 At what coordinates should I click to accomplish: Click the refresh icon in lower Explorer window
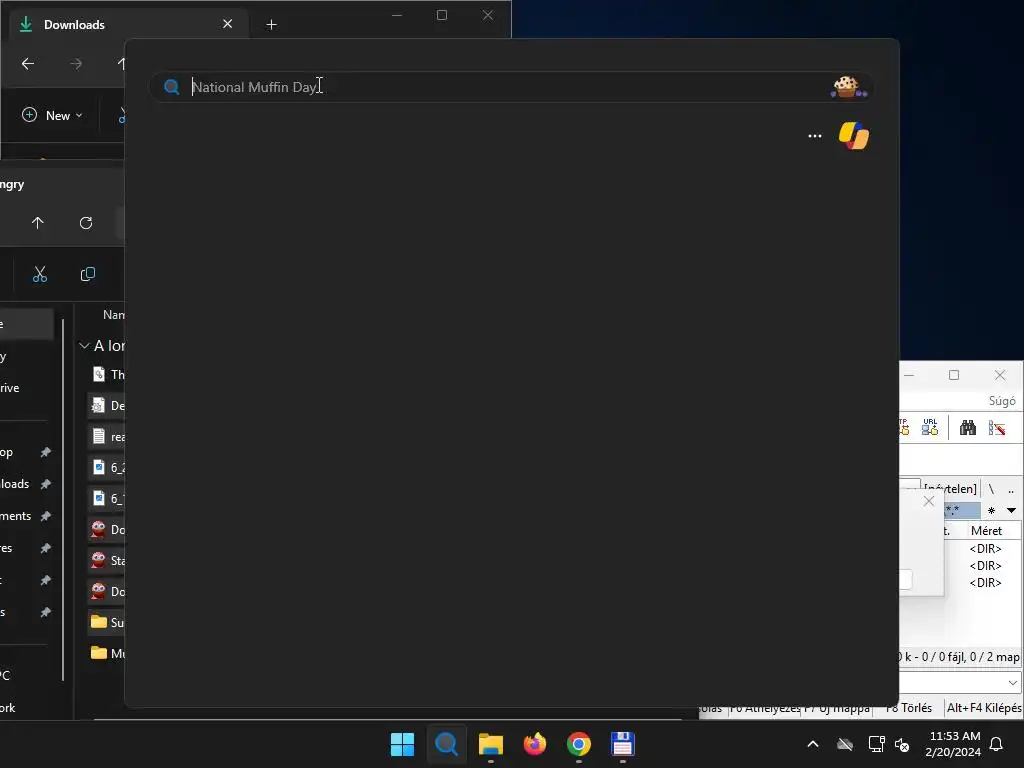tap(86, 223)
